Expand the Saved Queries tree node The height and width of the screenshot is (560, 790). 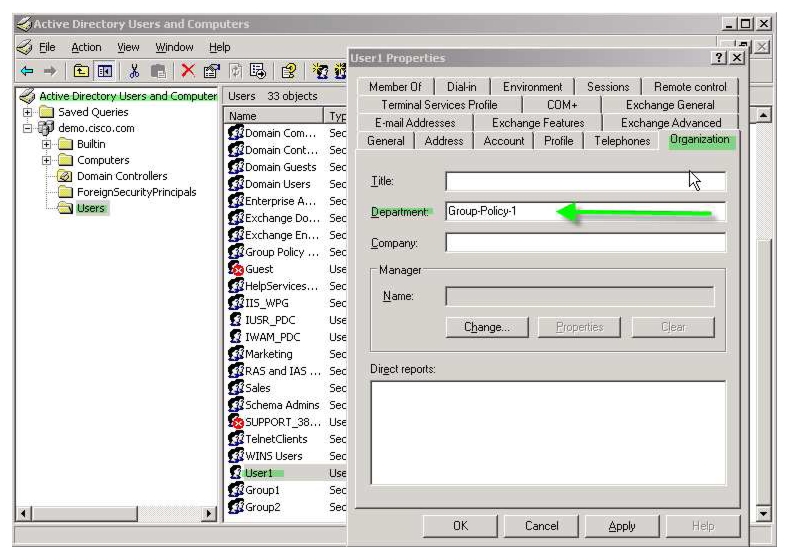(28, 112)
